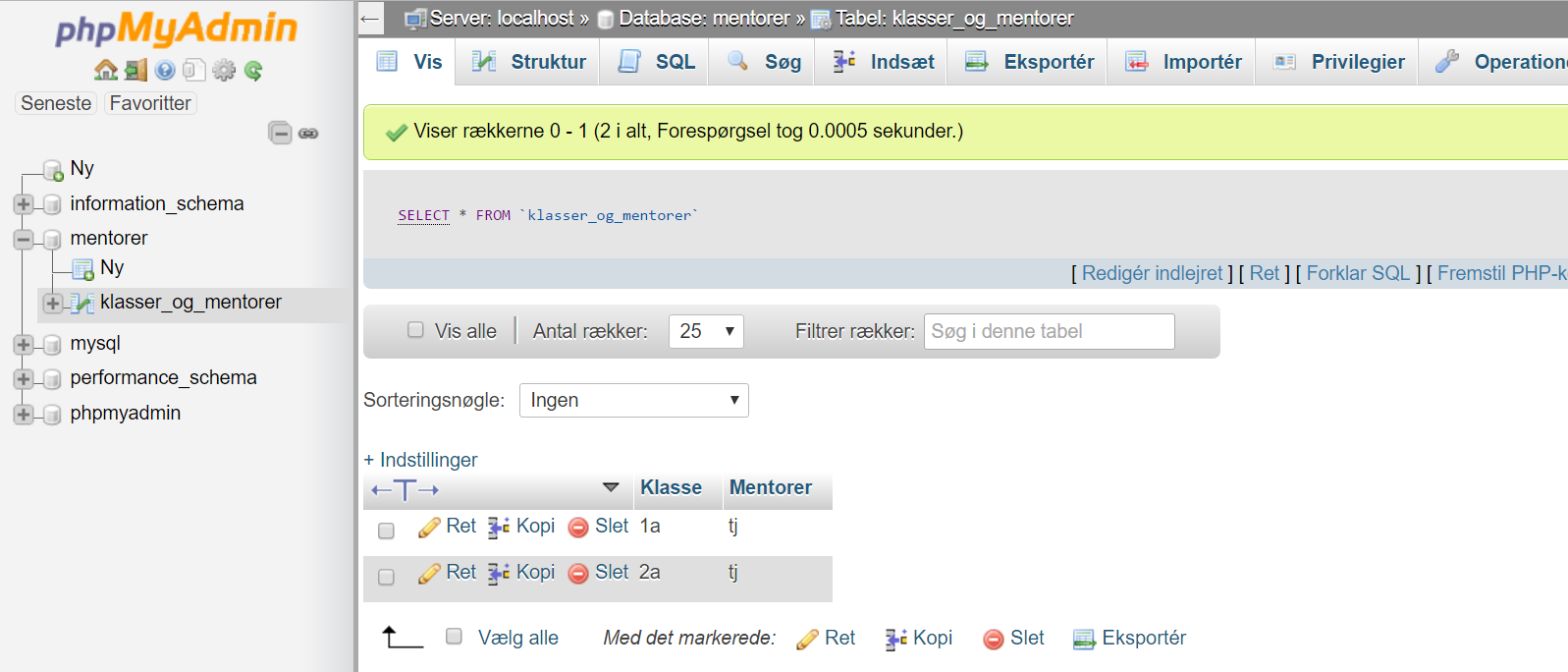This screenshot has width=1568, height=672.
Task: Open the Eksportér tab
Action: 1028,62
